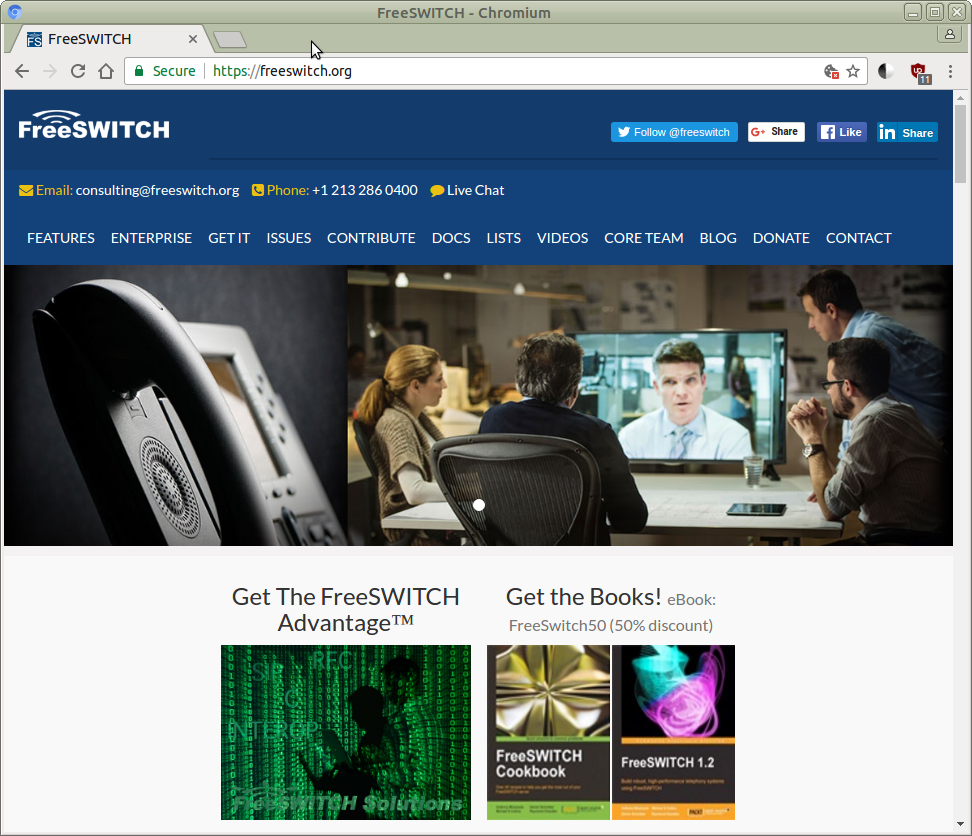Click the browser back arrow button
972x836 pixels.
coord(22,71)
